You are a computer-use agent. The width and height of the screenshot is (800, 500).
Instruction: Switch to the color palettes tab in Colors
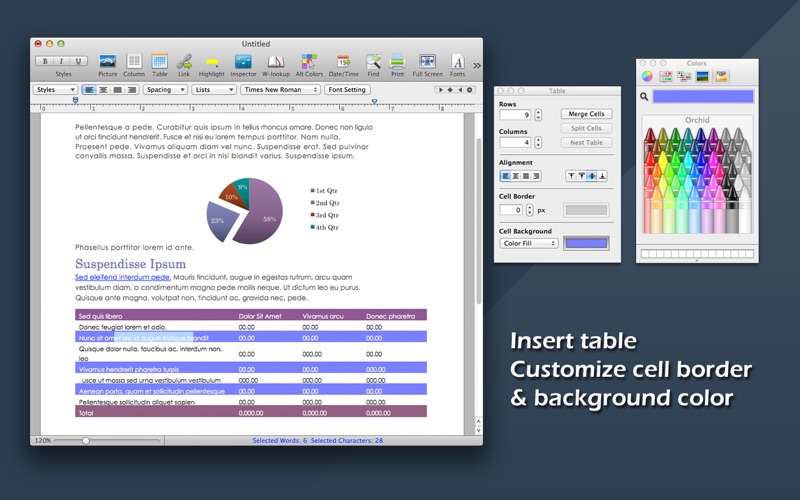[x=684, y=77]
